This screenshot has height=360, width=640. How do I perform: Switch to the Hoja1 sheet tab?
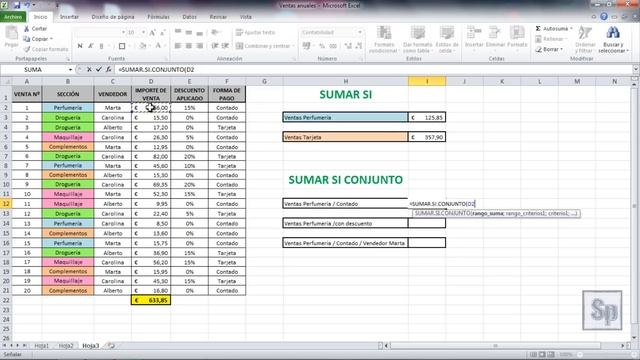tap(41, 346)
